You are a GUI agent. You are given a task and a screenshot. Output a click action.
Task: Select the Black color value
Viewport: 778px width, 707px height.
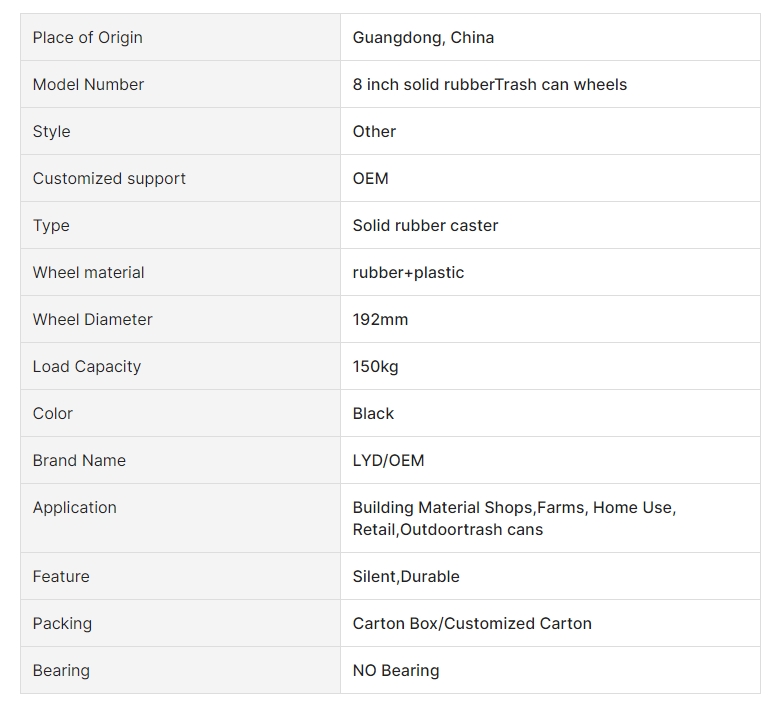(x=373, y=413)
